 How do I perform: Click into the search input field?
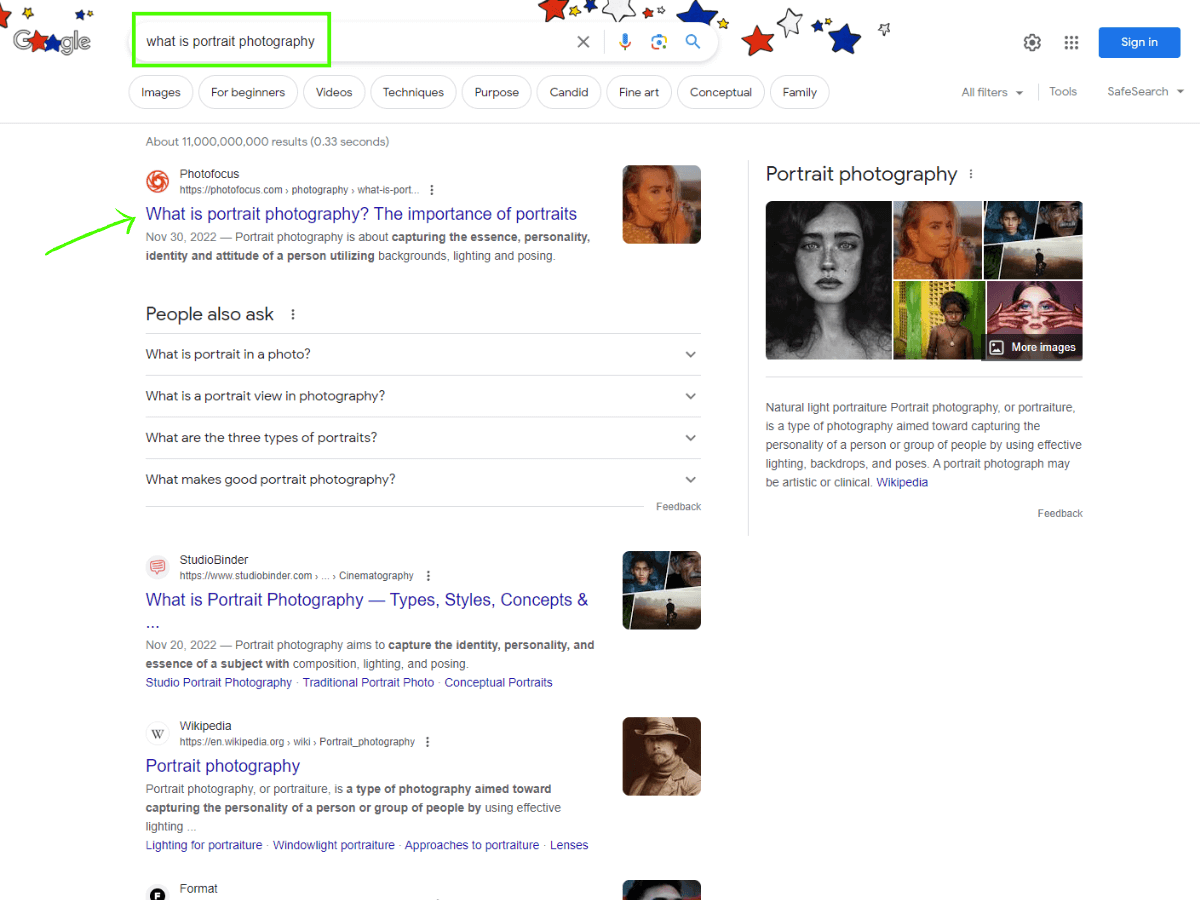[350, 42]
